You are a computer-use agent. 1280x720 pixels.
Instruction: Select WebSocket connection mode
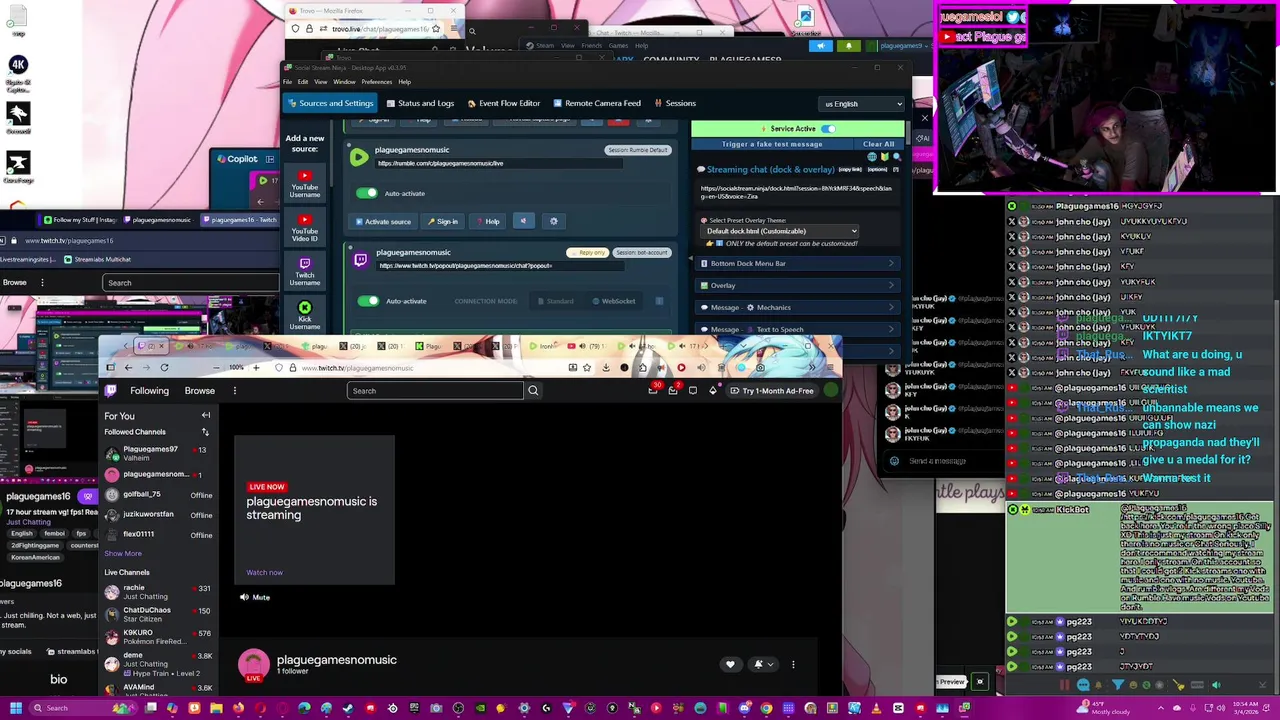[x=614, y=301]
